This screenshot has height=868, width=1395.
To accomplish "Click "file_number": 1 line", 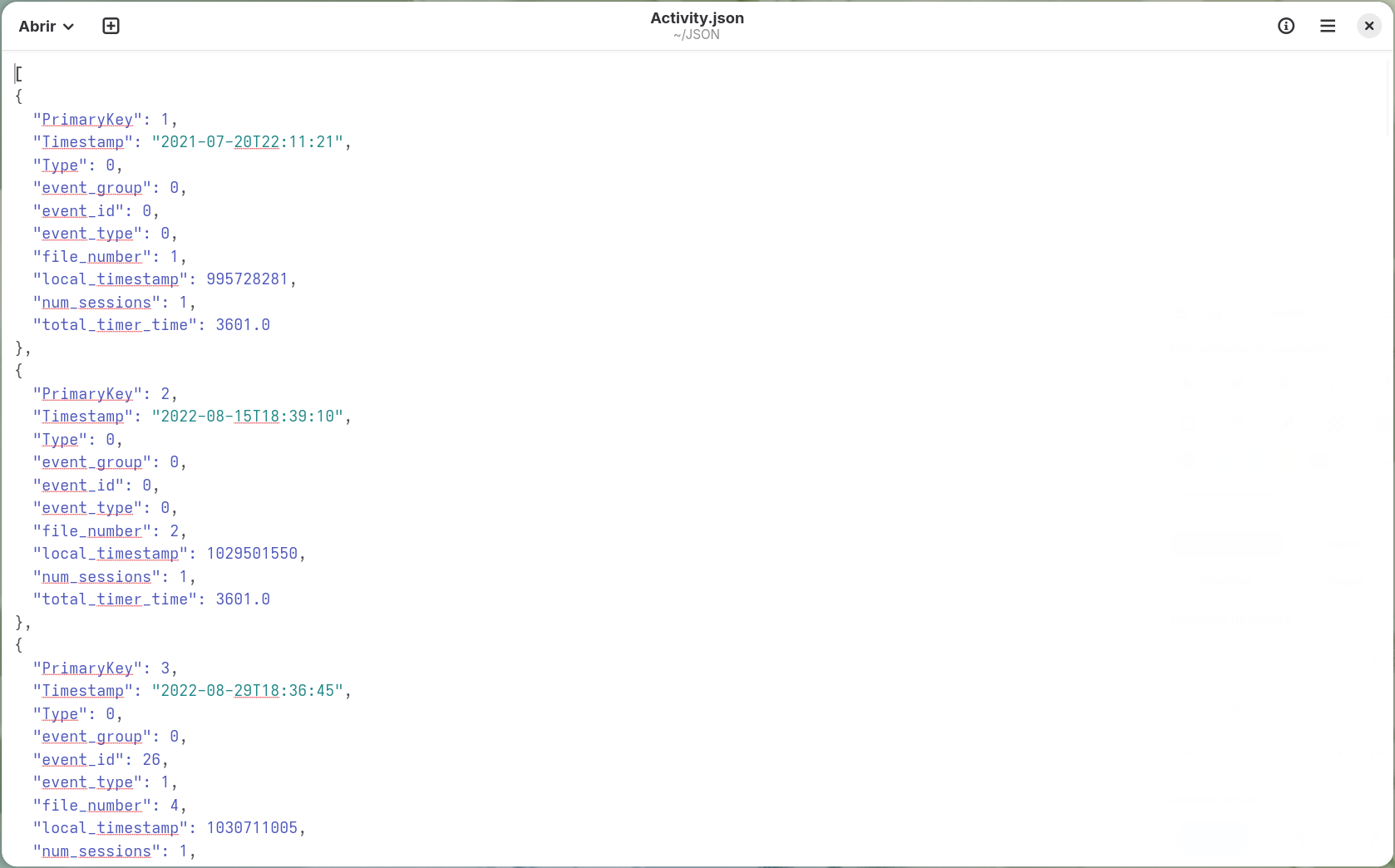I will 110,257.
